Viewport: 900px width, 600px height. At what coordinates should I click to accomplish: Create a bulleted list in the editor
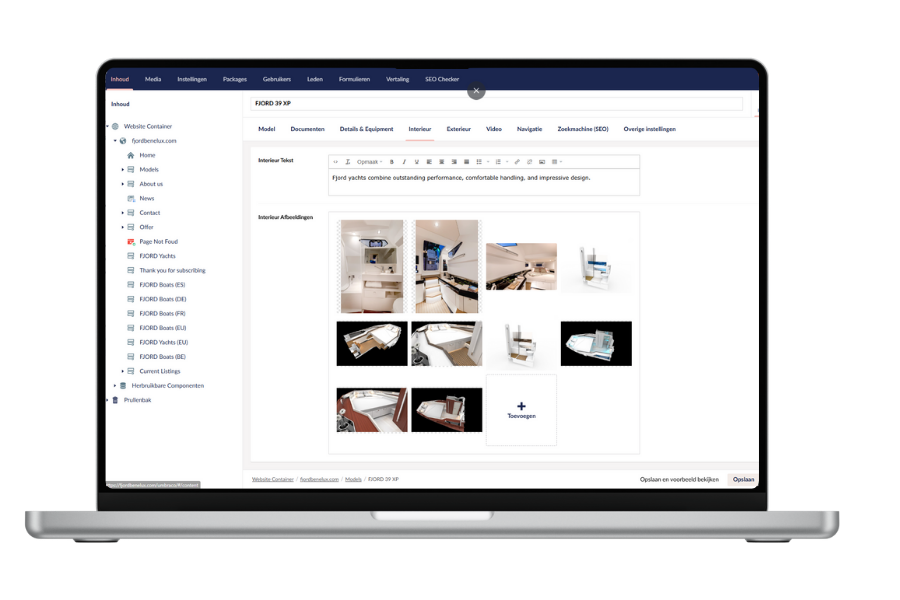point(477,160)
